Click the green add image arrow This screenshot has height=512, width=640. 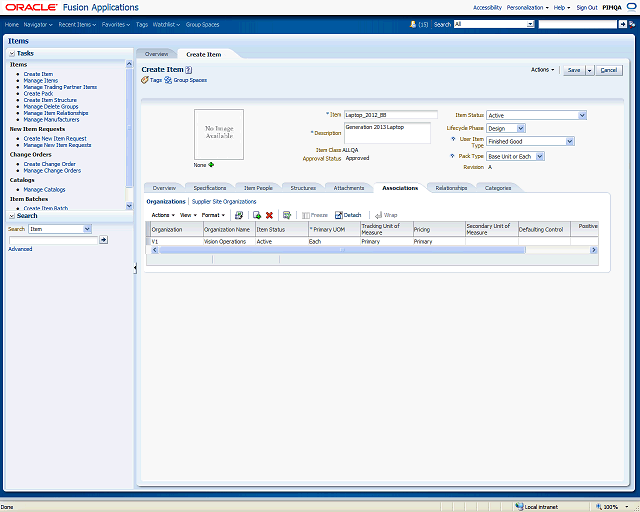pos(211,165)
